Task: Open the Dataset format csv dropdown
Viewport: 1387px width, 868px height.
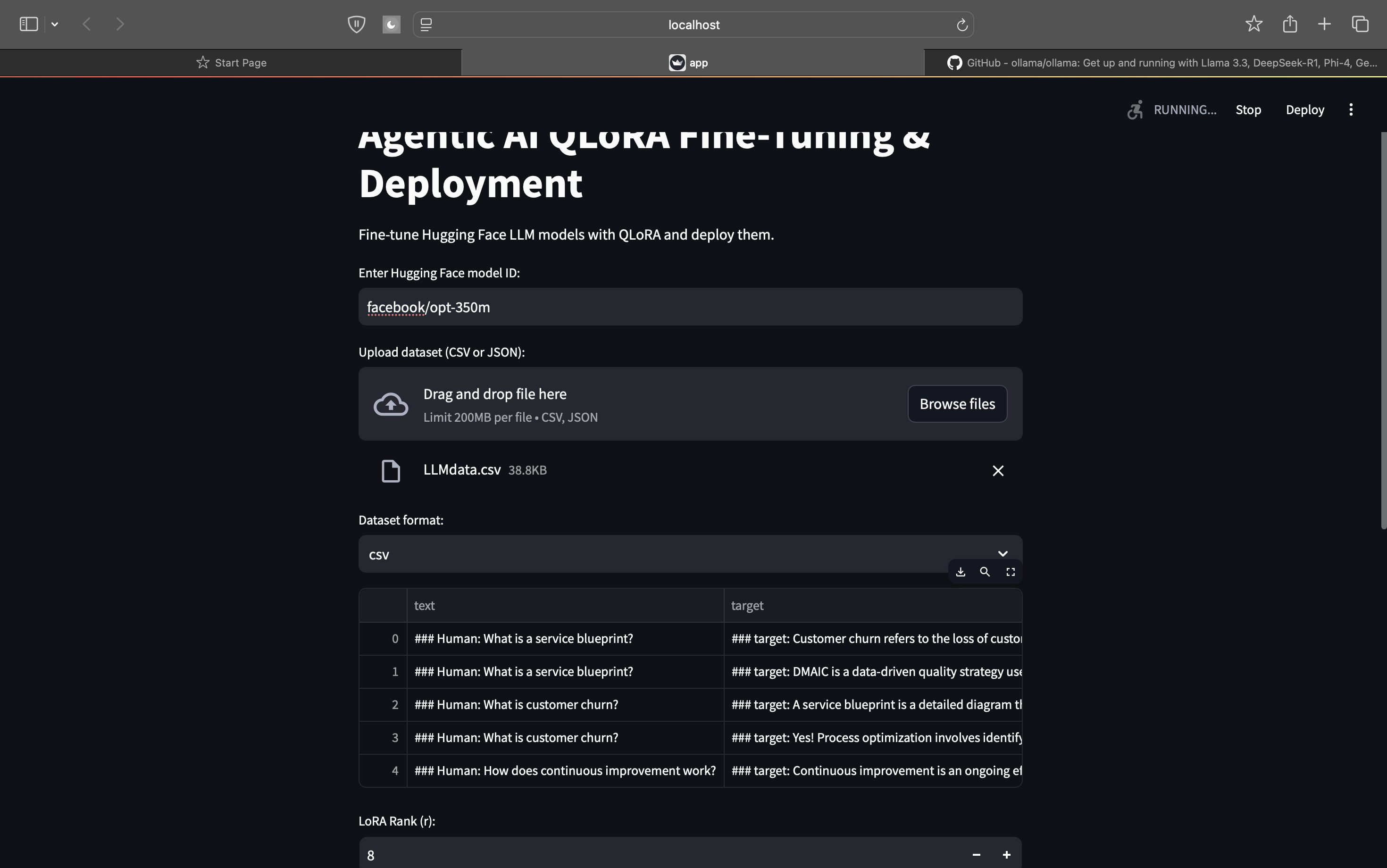Action: click(690, 554)
